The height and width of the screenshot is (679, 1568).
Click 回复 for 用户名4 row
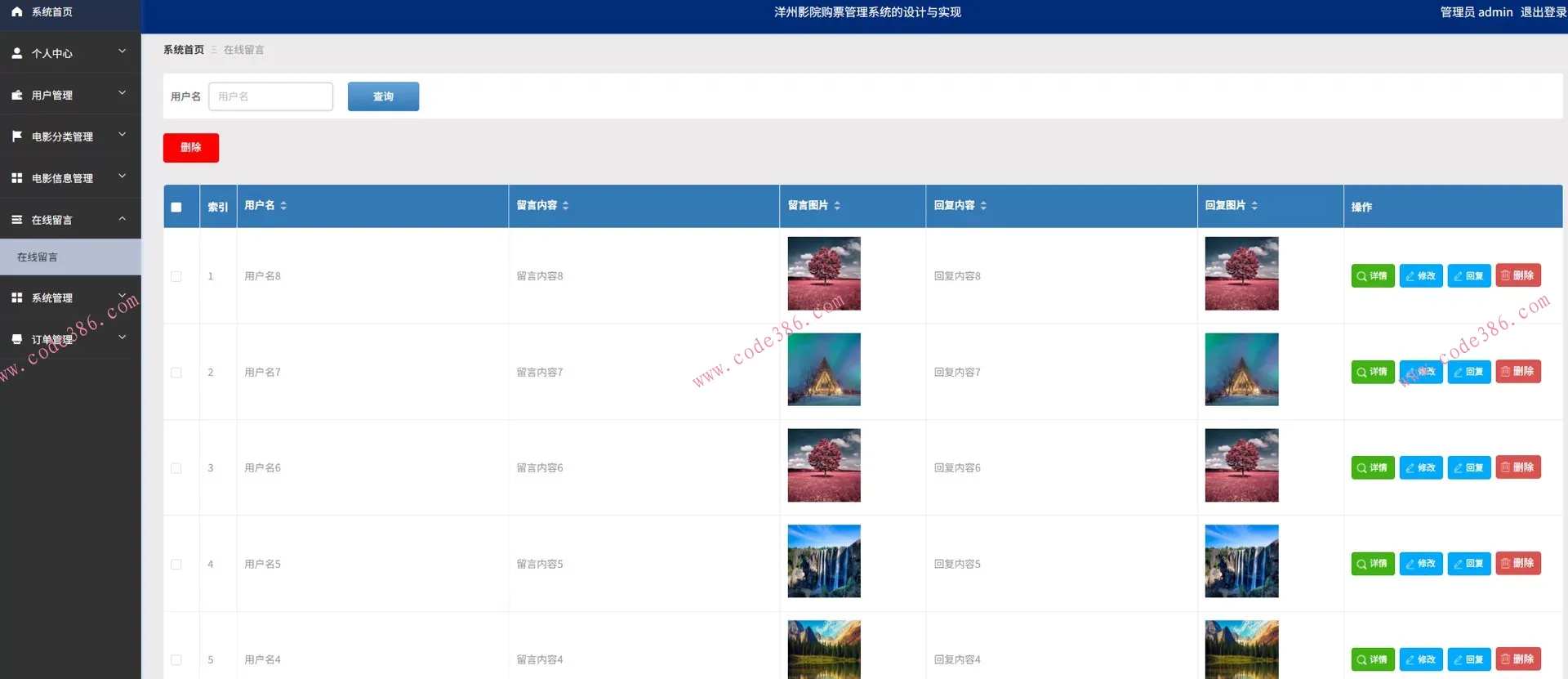coord(1469,659)
